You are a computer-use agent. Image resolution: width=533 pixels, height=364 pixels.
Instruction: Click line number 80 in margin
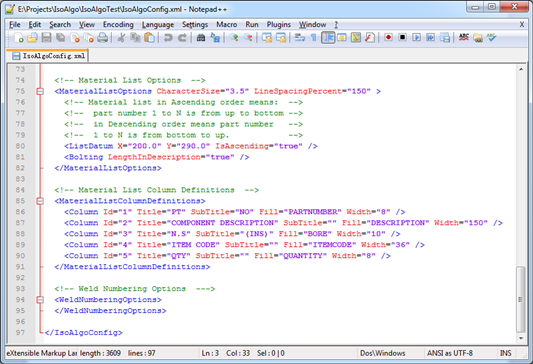click(x=20, y=146)
